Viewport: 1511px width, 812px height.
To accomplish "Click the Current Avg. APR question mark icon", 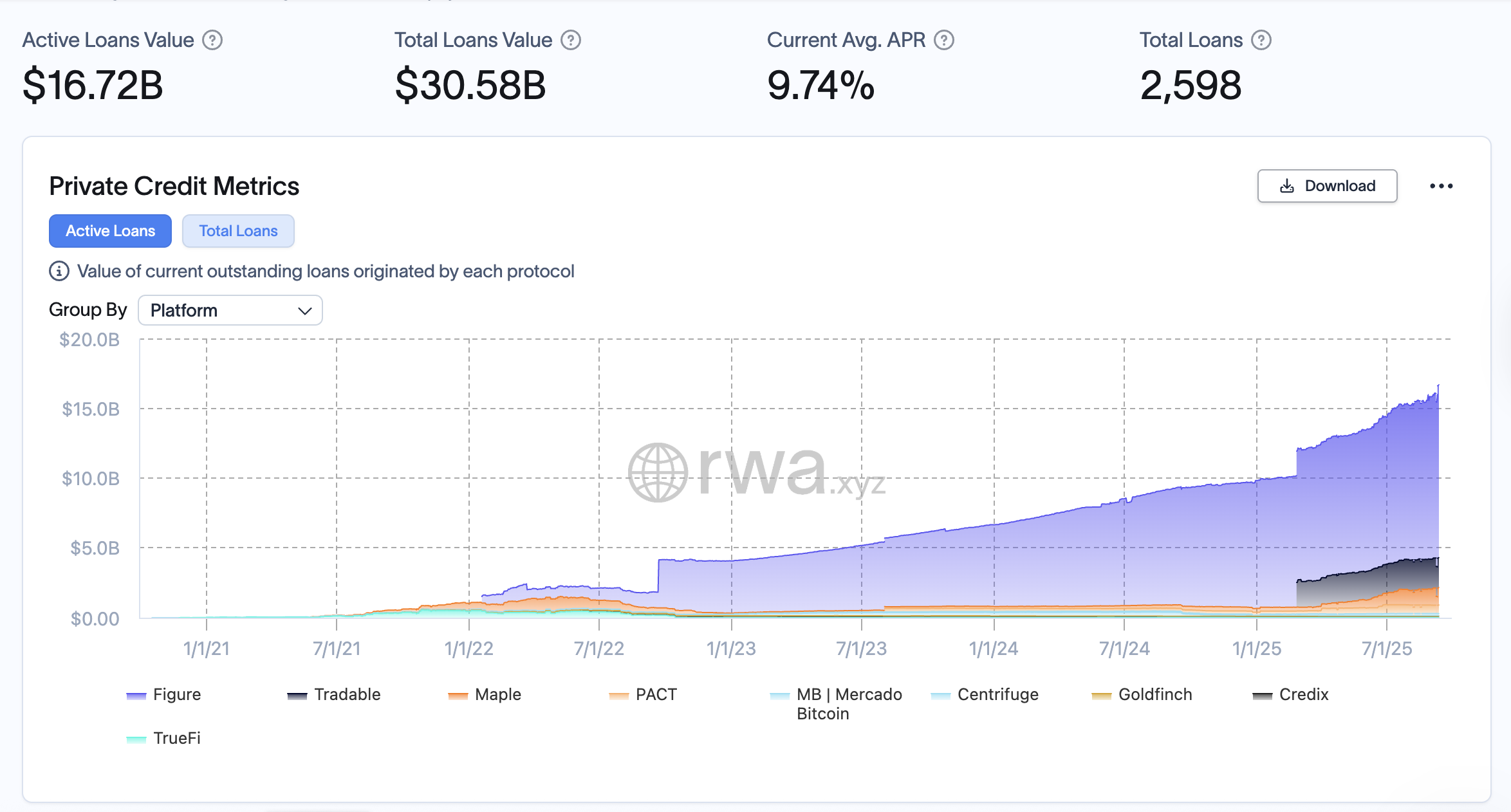I will point(943,40).
